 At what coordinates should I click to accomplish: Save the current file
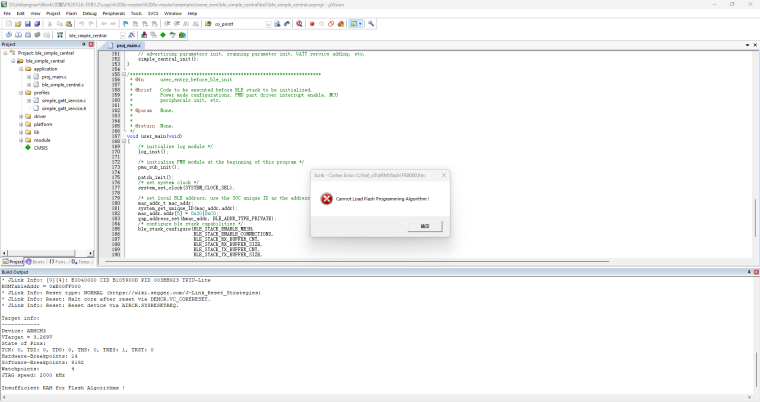[28, 24]
